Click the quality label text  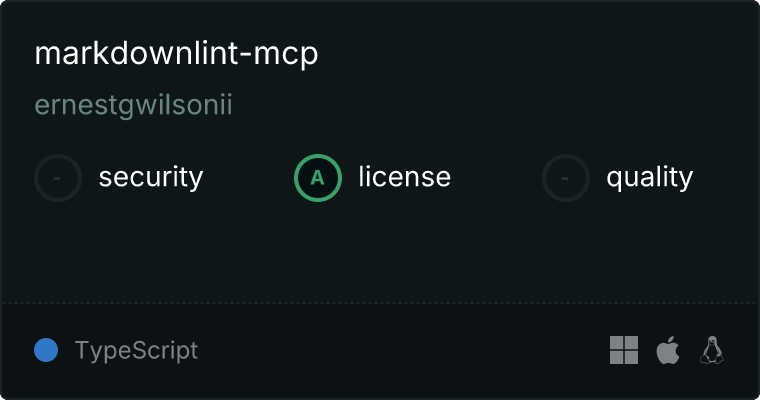pos(649,177)
